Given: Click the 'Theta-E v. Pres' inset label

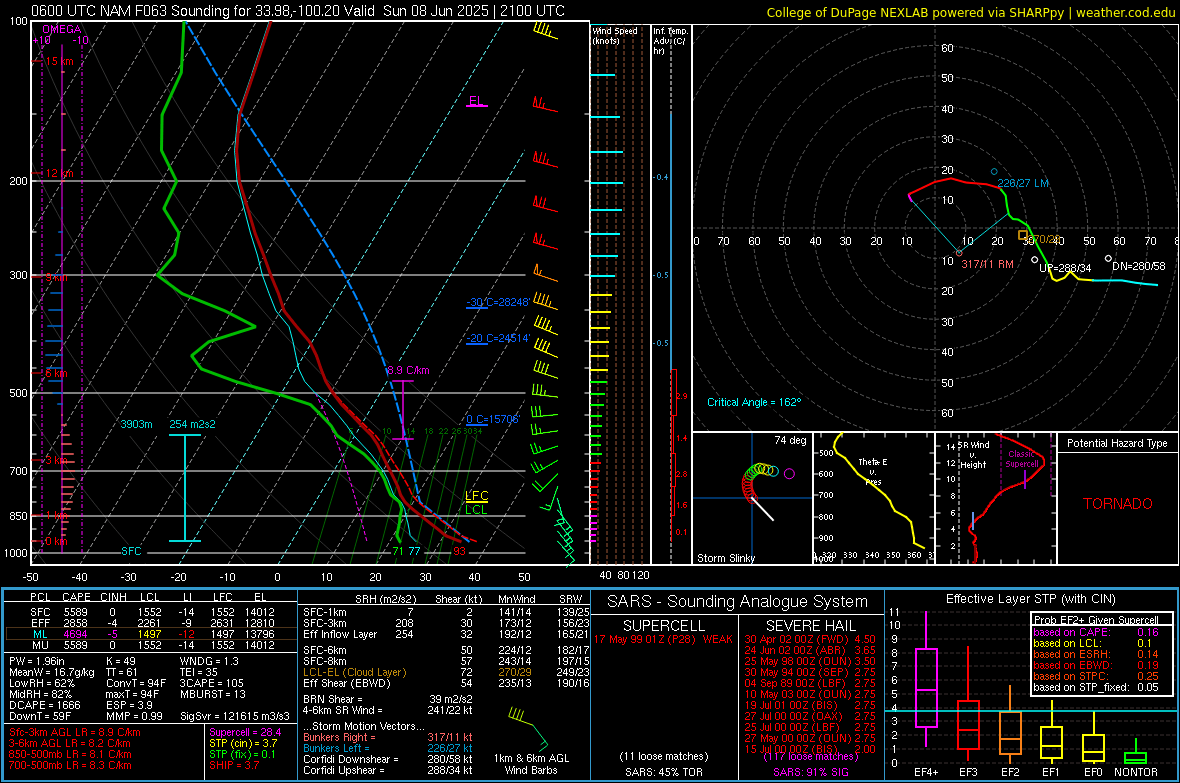Looking at the screenshot, I should click(x=873, y=472).
